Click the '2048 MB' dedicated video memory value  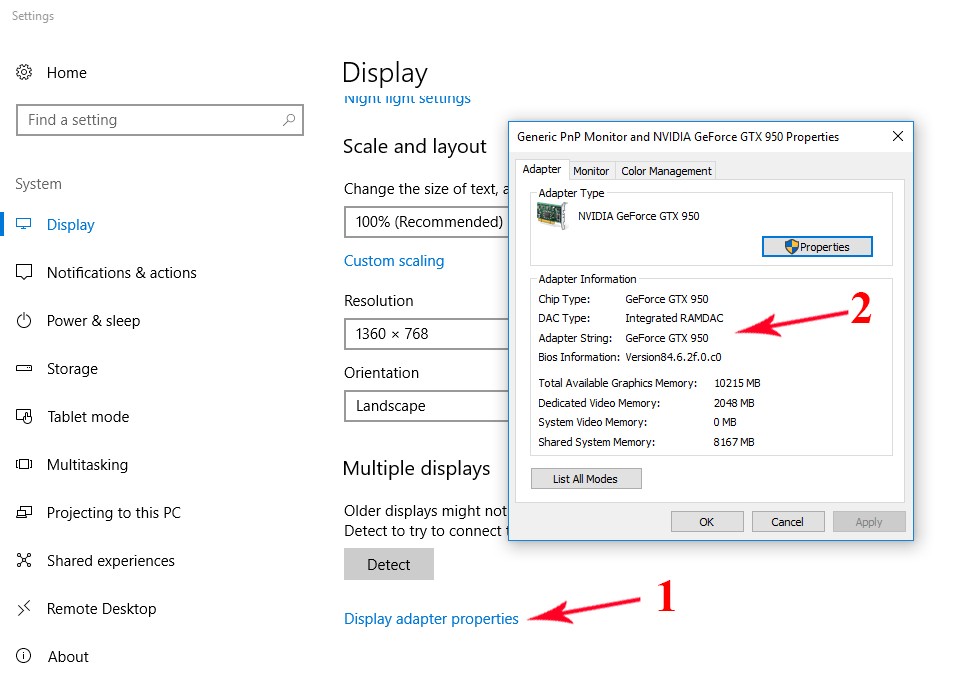tap(734, 403)
